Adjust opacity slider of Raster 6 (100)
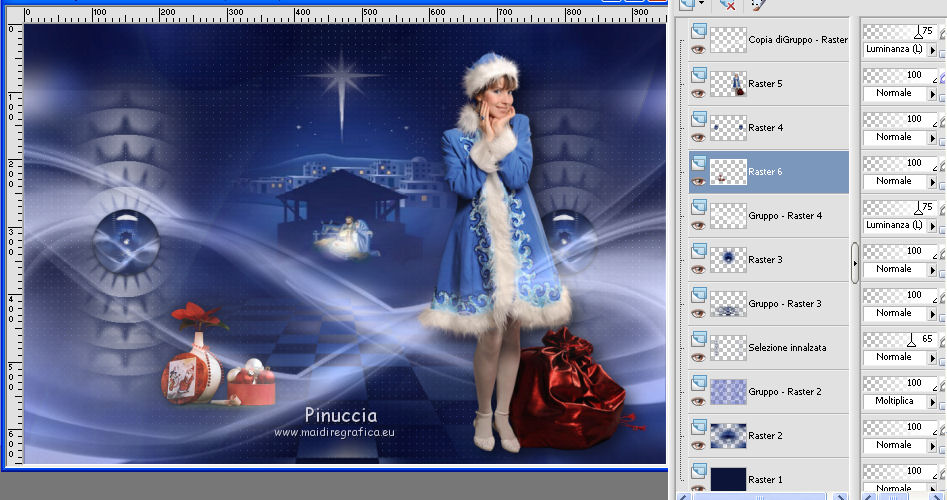 [x=899, y=163]
